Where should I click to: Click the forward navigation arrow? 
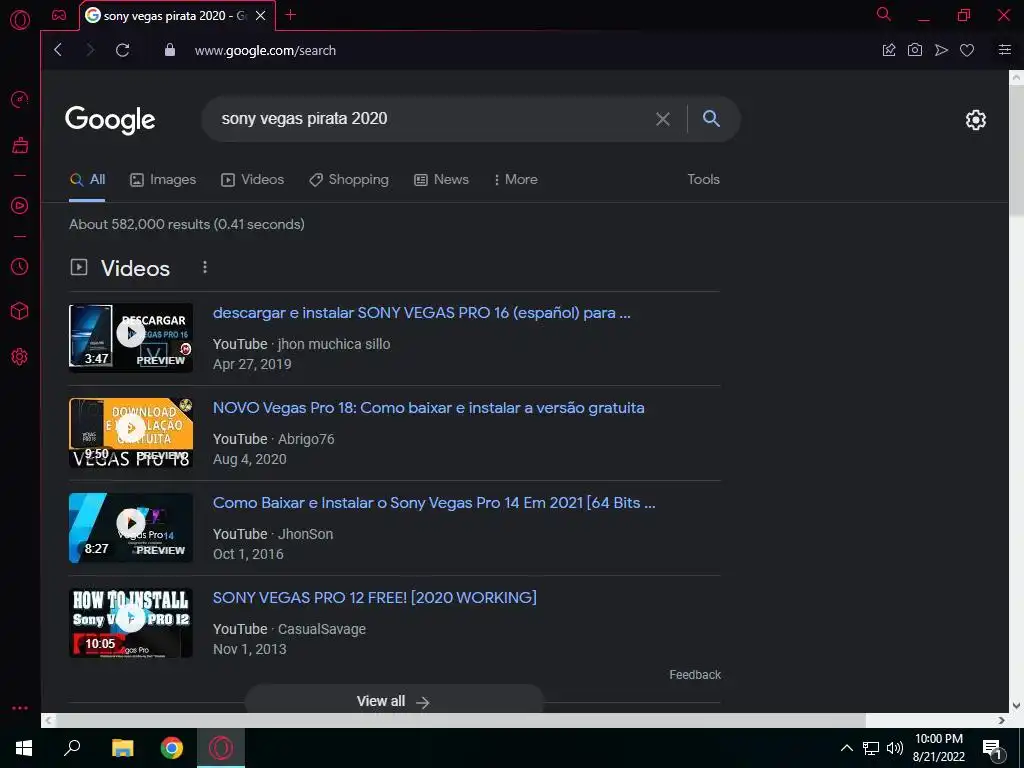(x=90, y=50)
